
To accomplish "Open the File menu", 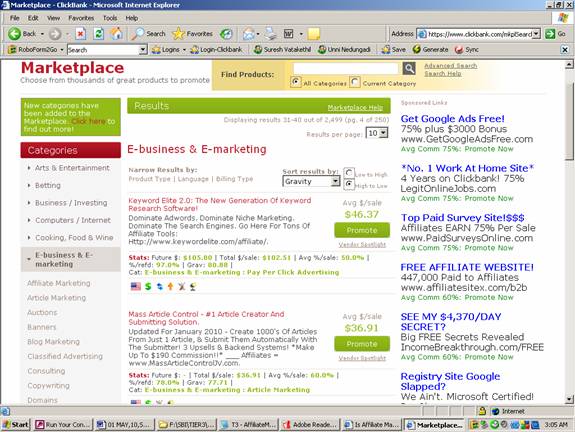I will click(15, 18).
